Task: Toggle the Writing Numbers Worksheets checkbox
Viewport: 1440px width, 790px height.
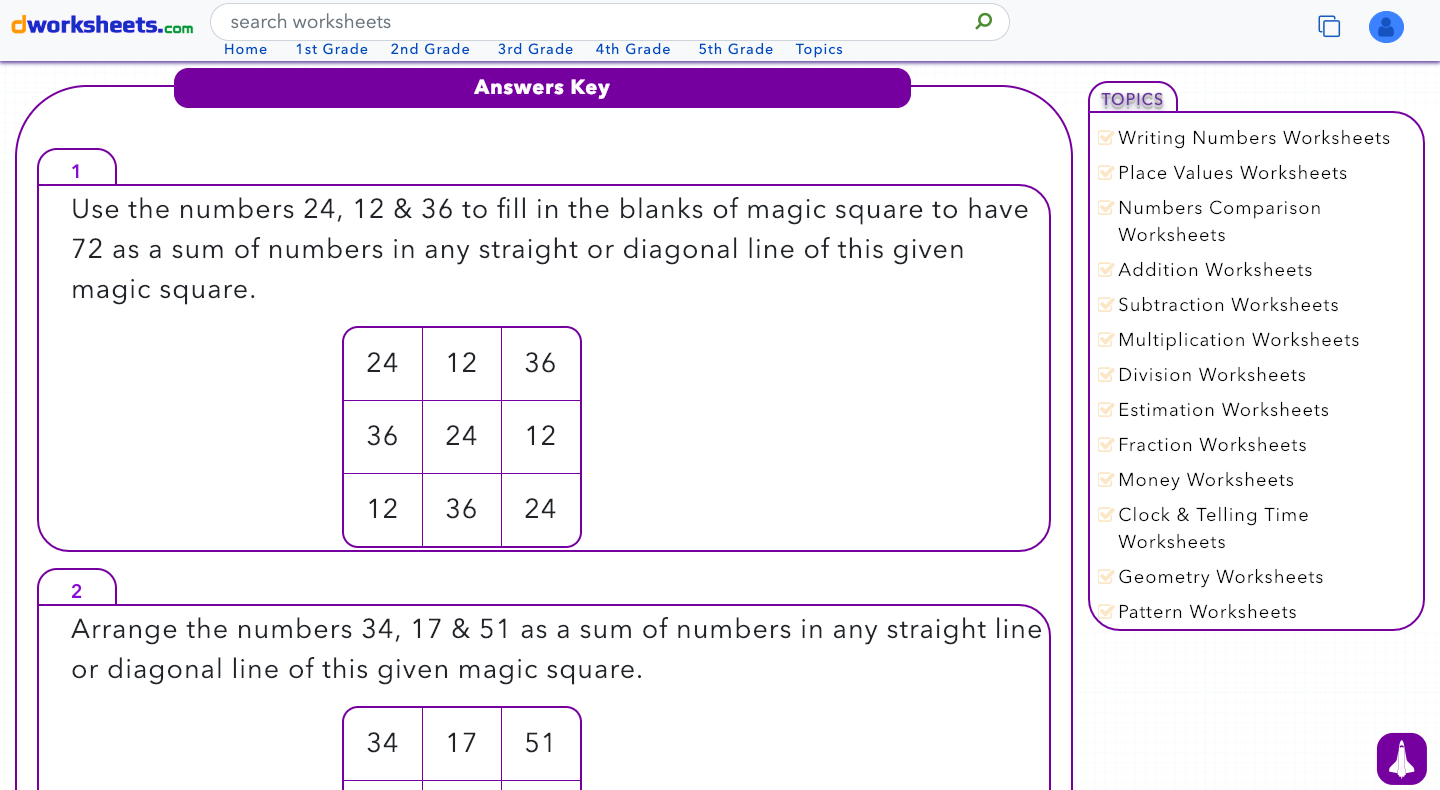Action: [1106, 137]
